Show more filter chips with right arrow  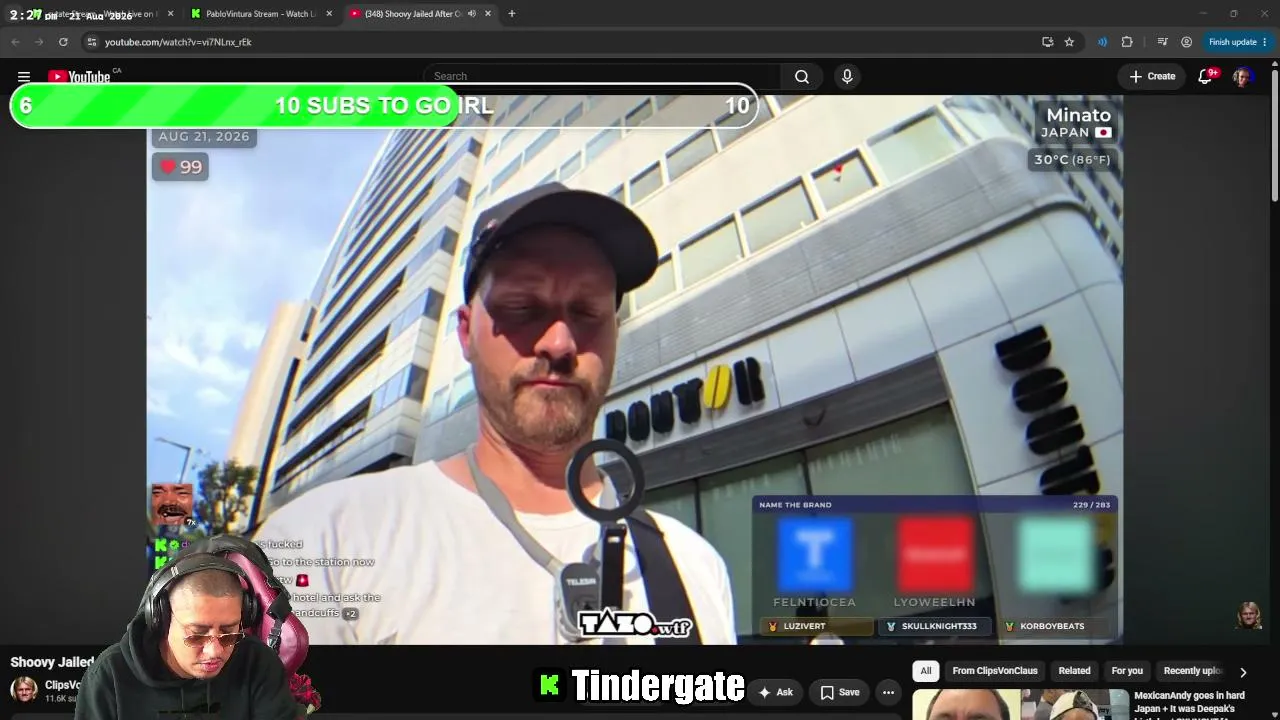click(1243, 672)
